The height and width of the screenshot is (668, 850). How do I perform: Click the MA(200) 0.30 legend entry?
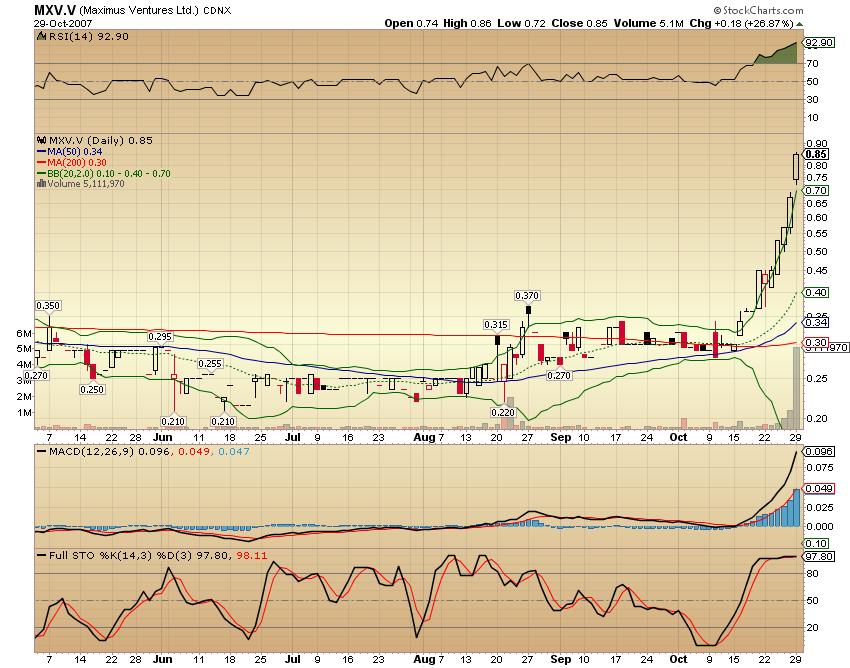coord(76,163)
